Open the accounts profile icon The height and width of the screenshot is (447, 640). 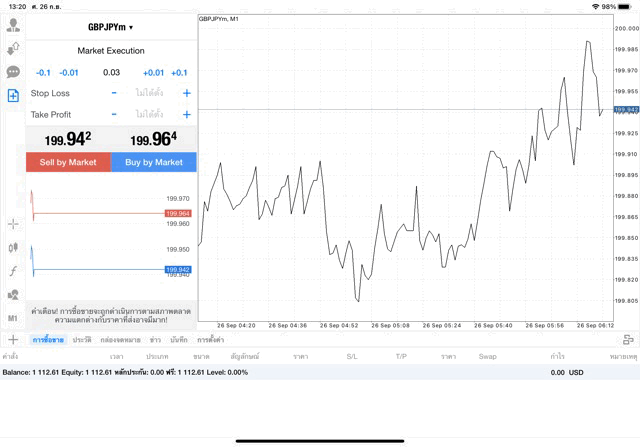coord(13,26)
